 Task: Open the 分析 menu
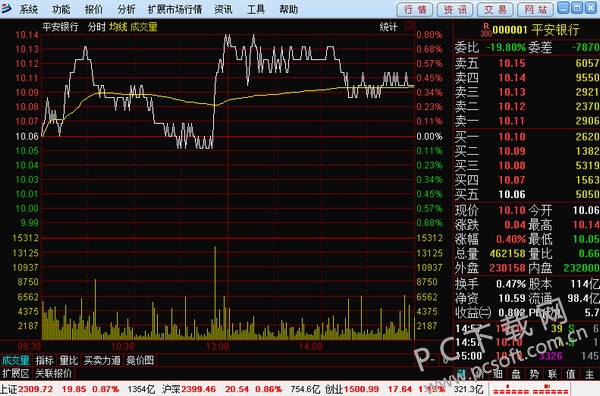click(126, 9)
